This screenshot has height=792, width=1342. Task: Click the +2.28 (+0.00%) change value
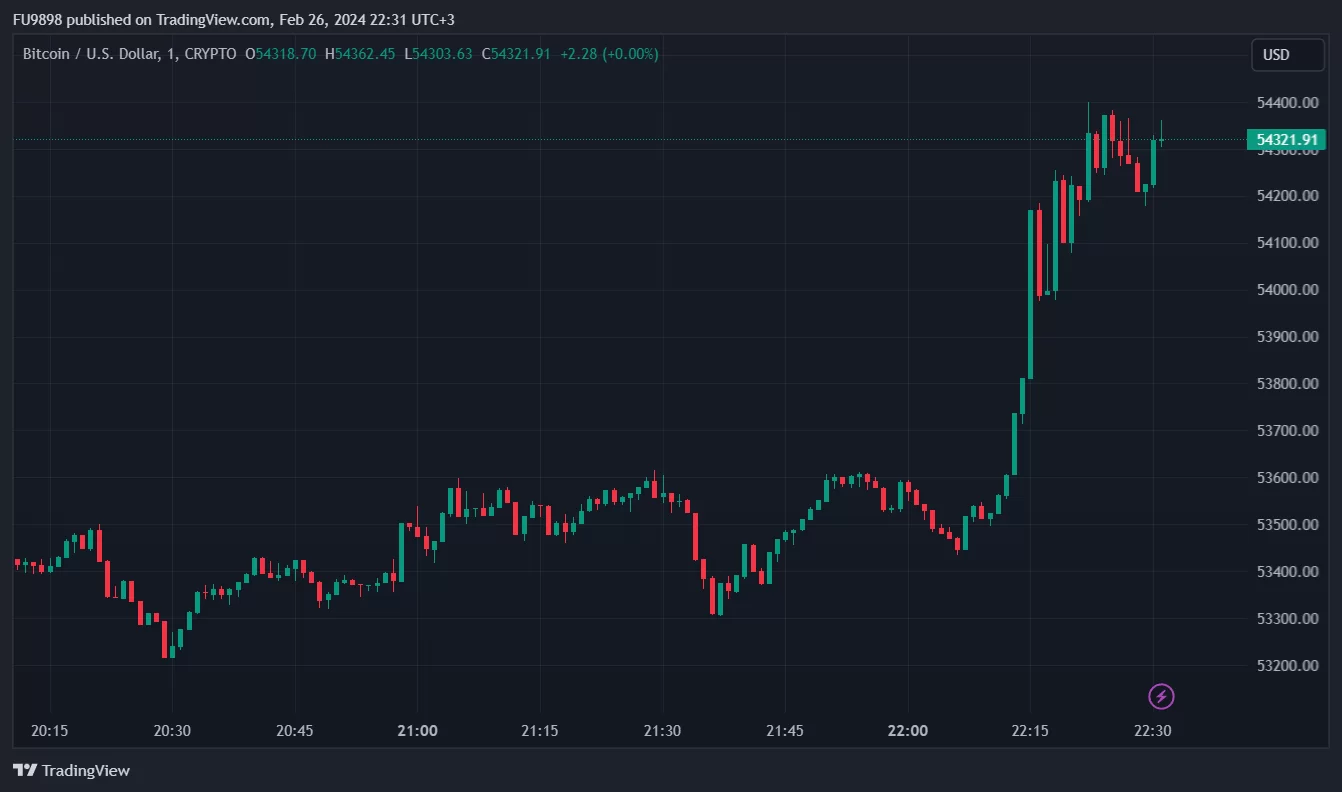609,54
